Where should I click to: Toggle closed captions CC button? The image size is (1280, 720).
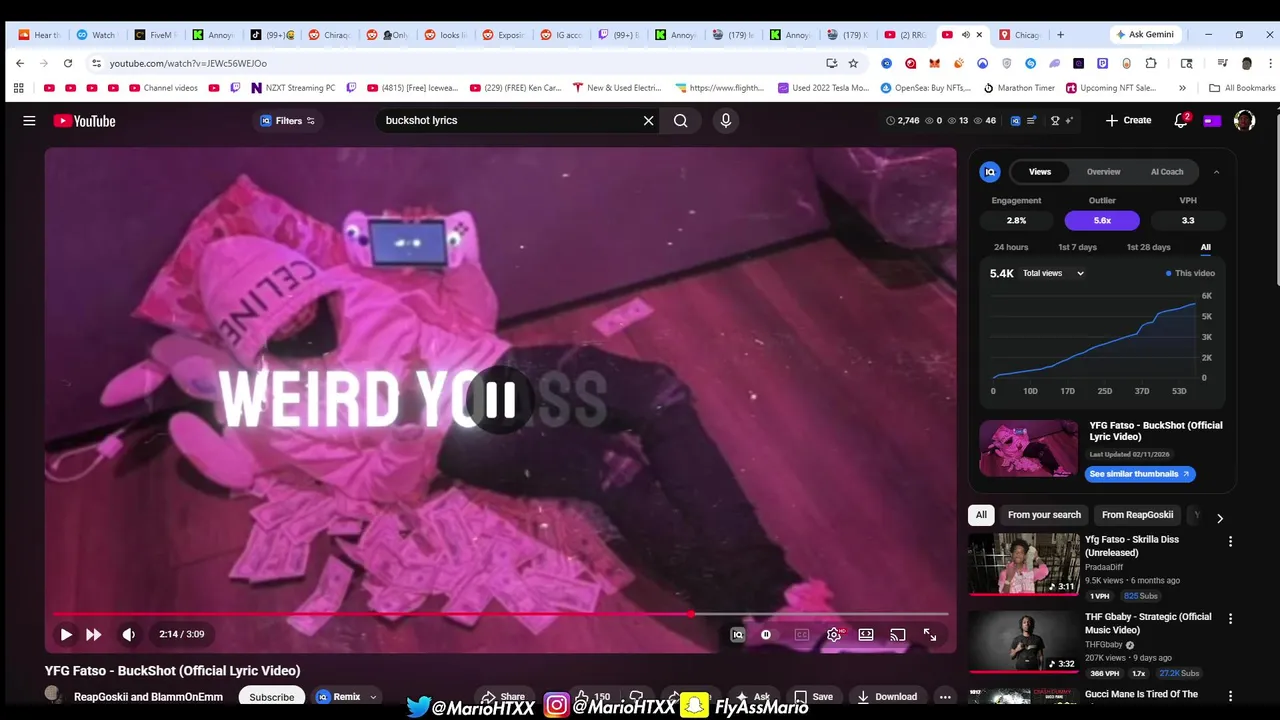coord(801,634)
